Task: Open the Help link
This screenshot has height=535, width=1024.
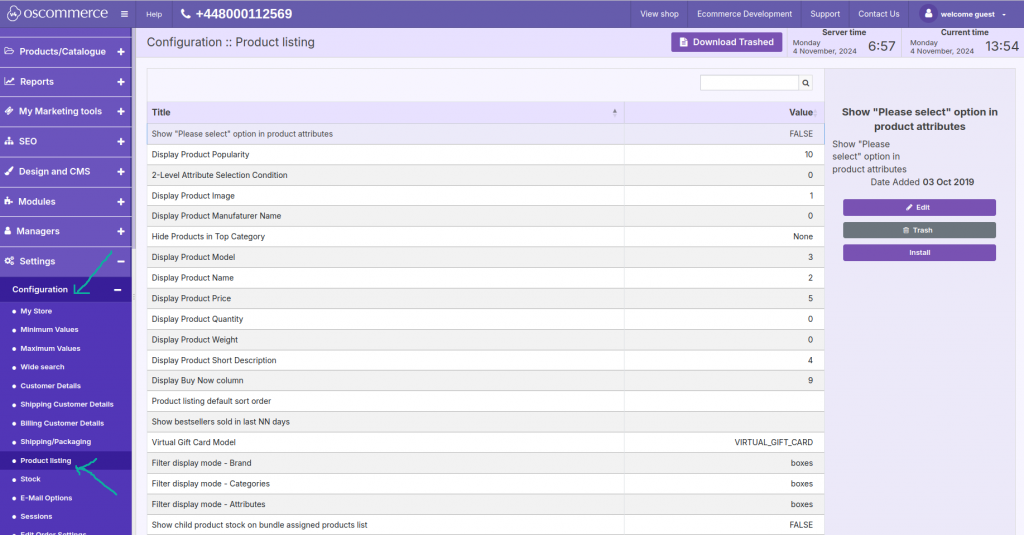Action: click(x=154, y=14)
